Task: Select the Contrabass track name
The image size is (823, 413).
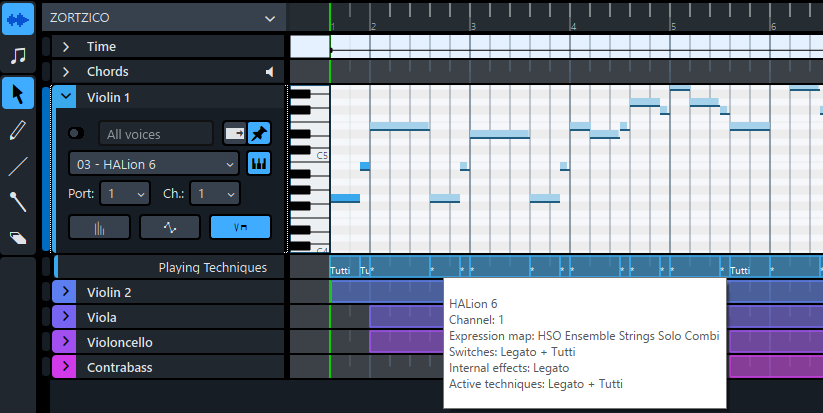Action: click(120, 367)
